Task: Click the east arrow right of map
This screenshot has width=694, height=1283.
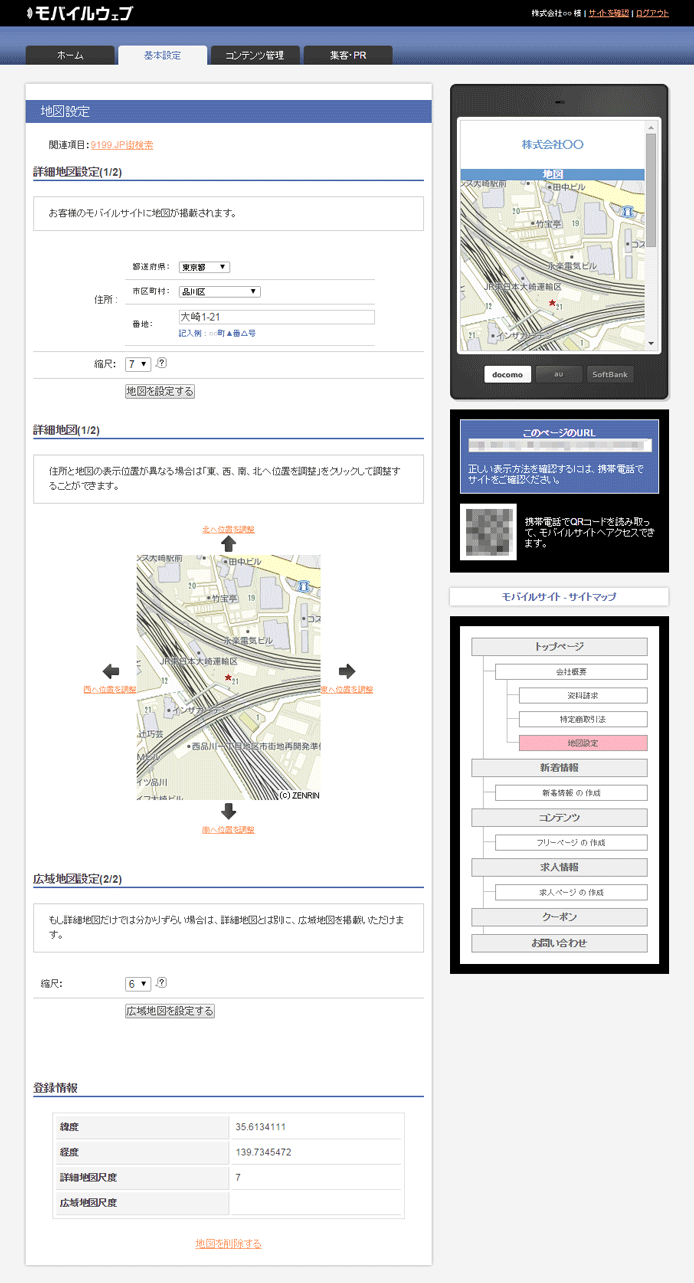Action: [x=347, y=671]
